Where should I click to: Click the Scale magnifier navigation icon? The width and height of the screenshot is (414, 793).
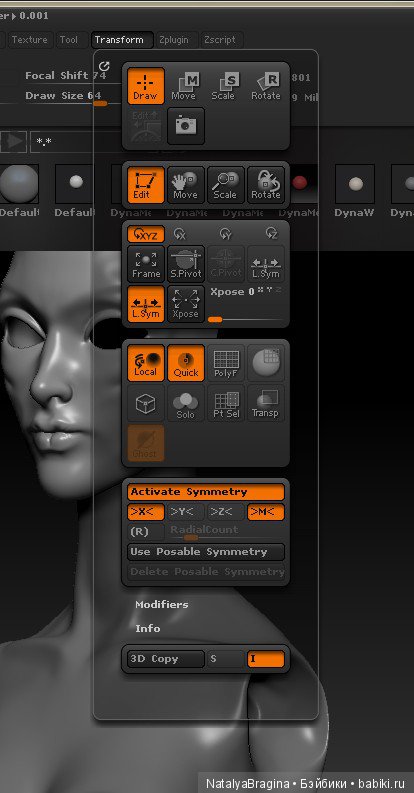(x=225, y=185)
